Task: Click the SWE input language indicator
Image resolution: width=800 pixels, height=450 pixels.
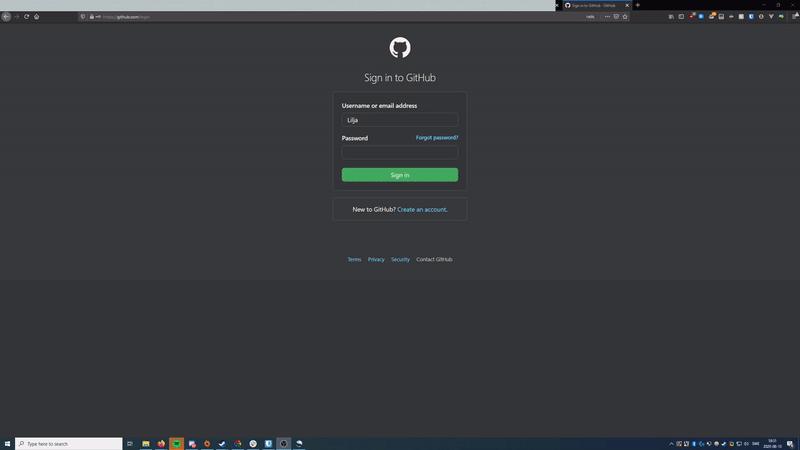Action: [756, 444]
